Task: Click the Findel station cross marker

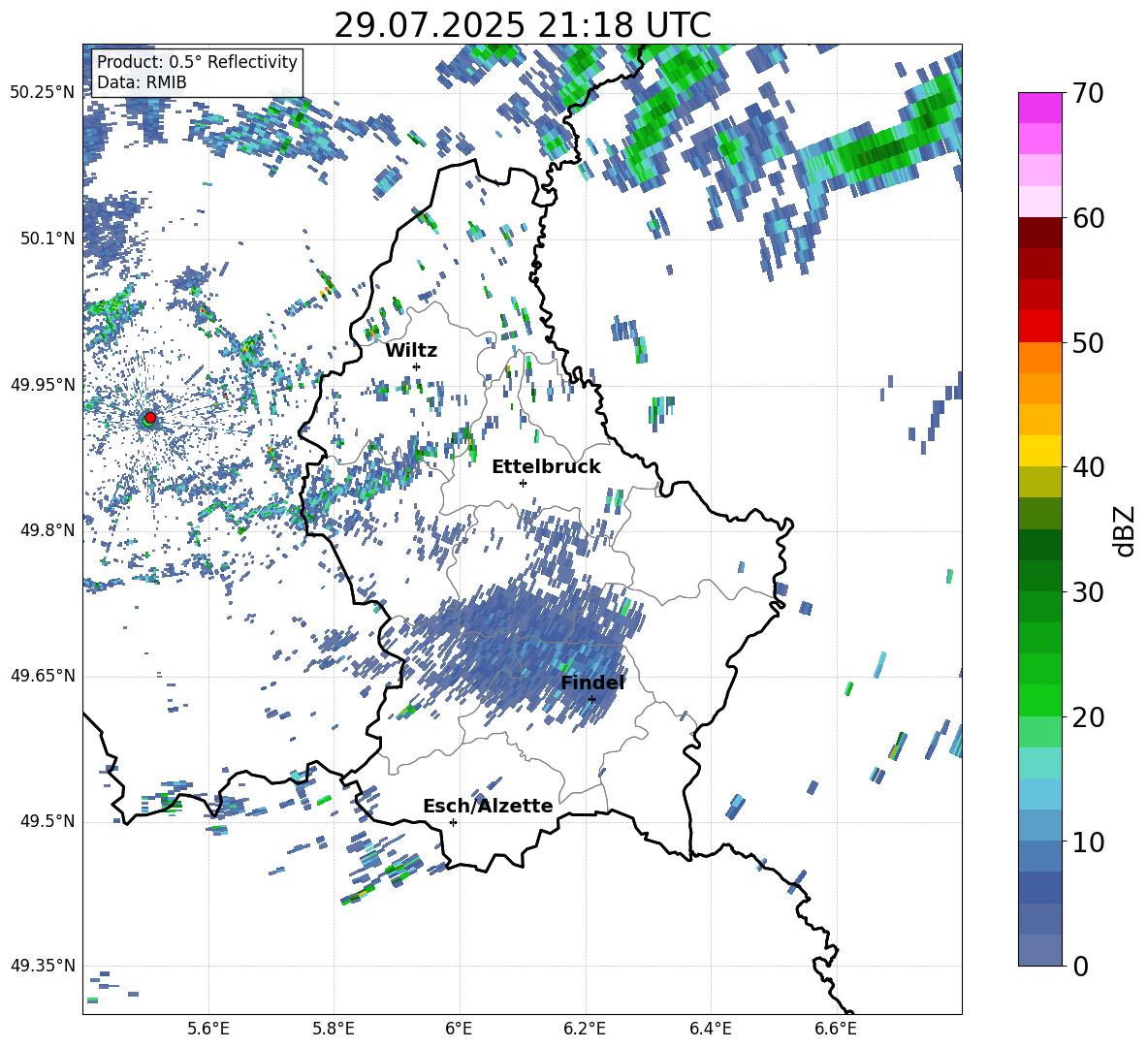Action: 591,700
